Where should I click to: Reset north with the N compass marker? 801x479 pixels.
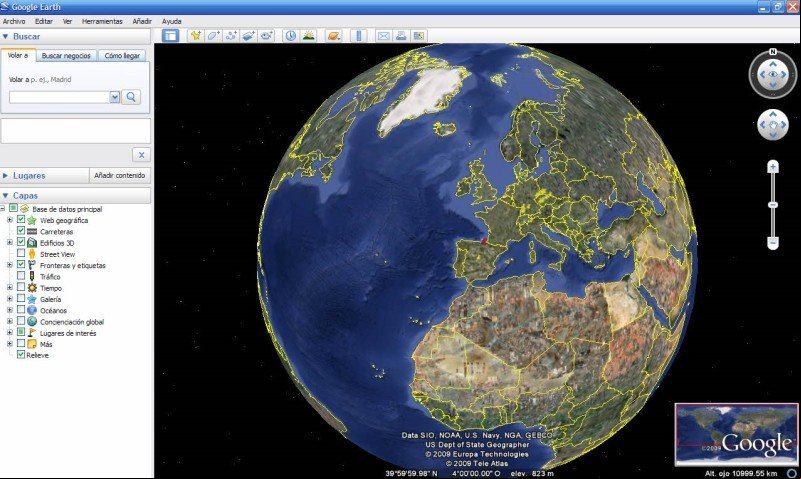click(773, 52)
